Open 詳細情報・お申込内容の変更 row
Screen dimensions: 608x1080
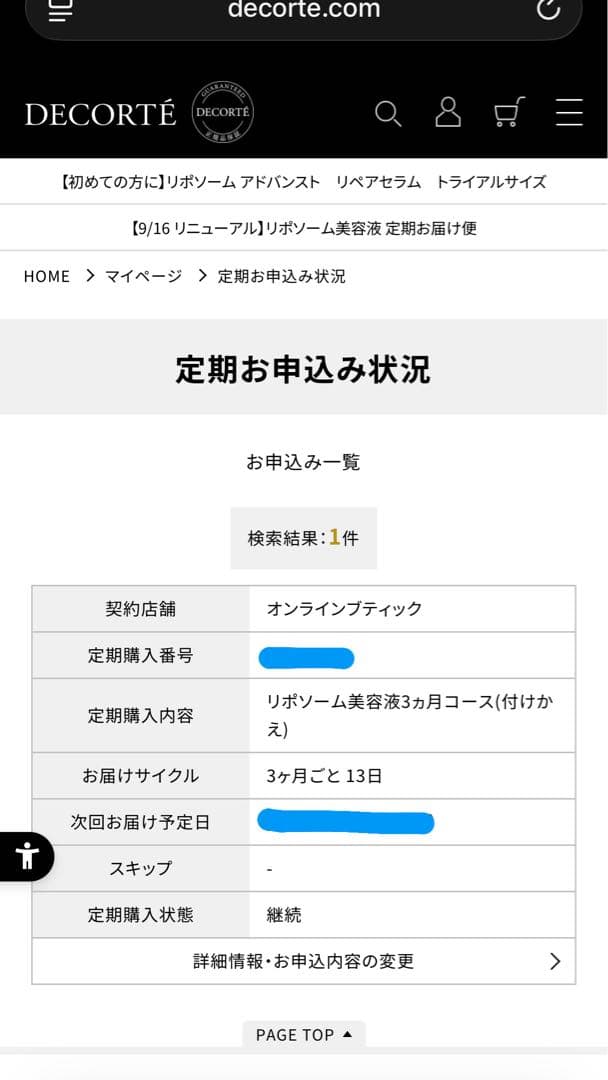303,961
